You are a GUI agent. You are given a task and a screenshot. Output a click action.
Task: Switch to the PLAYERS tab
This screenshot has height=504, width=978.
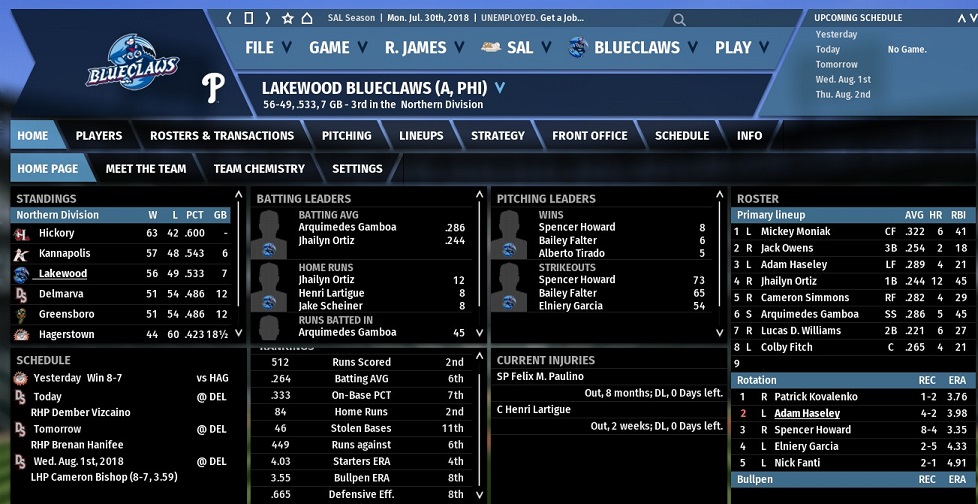(99, 135)
